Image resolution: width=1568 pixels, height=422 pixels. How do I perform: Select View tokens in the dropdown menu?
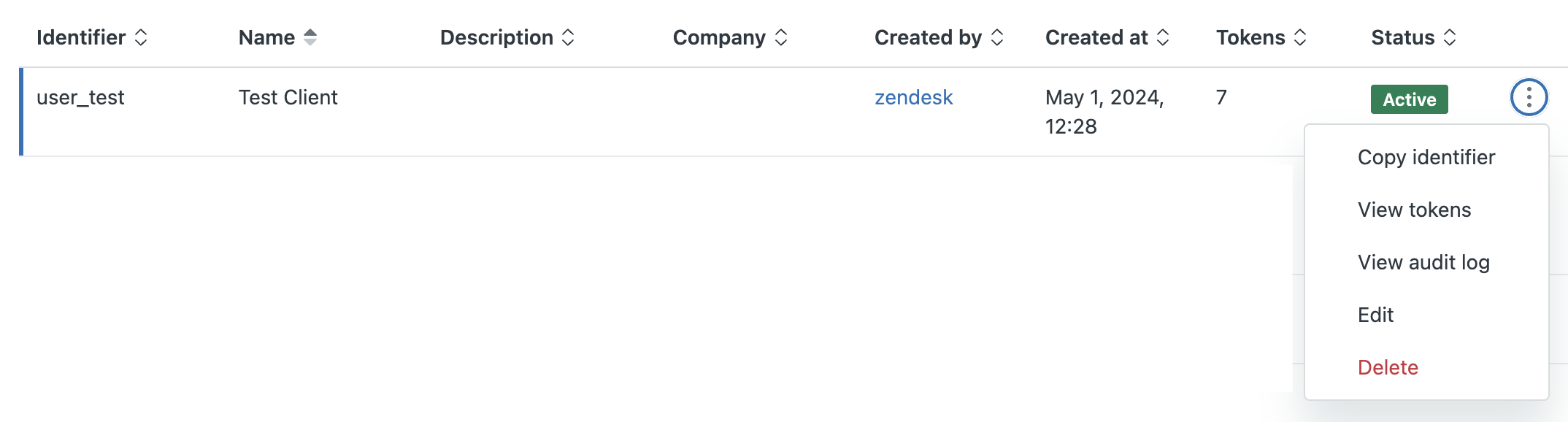click(1426, 210)
